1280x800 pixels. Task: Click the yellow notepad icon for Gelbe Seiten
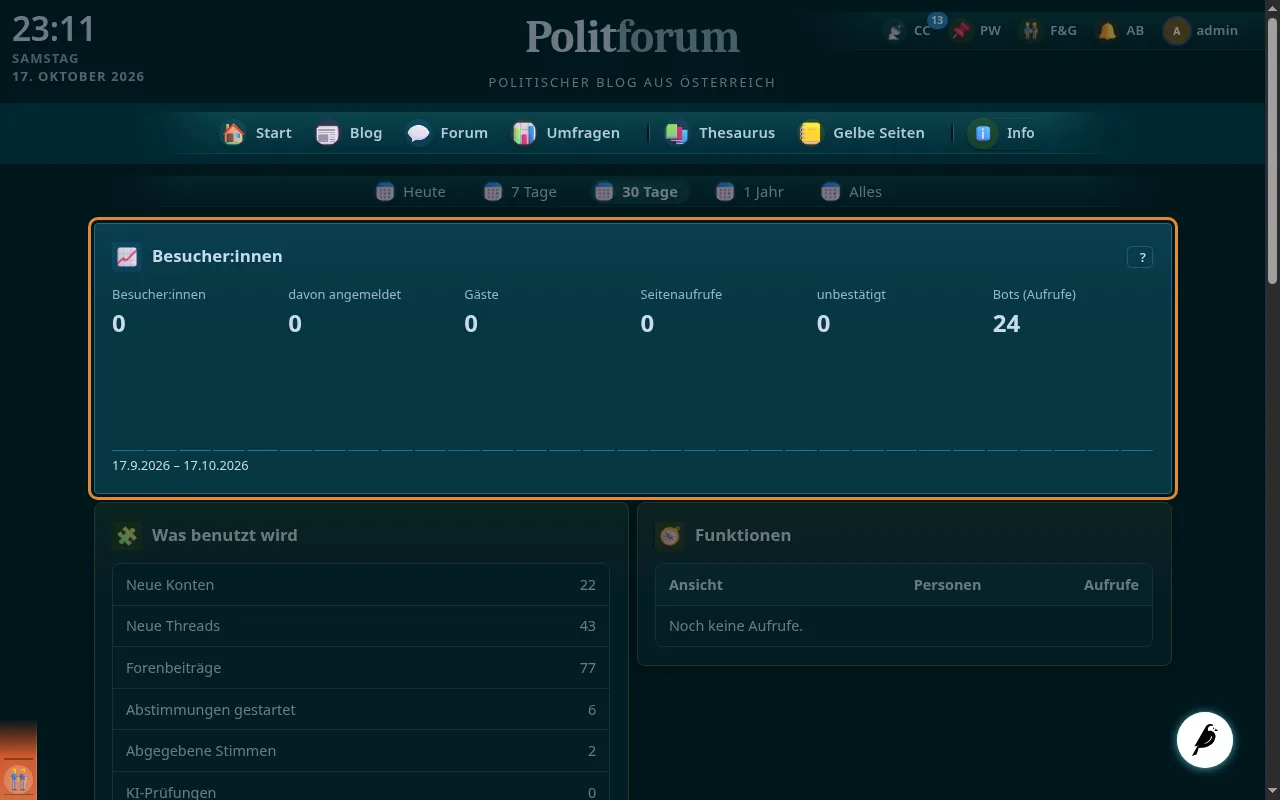(810, 133)
